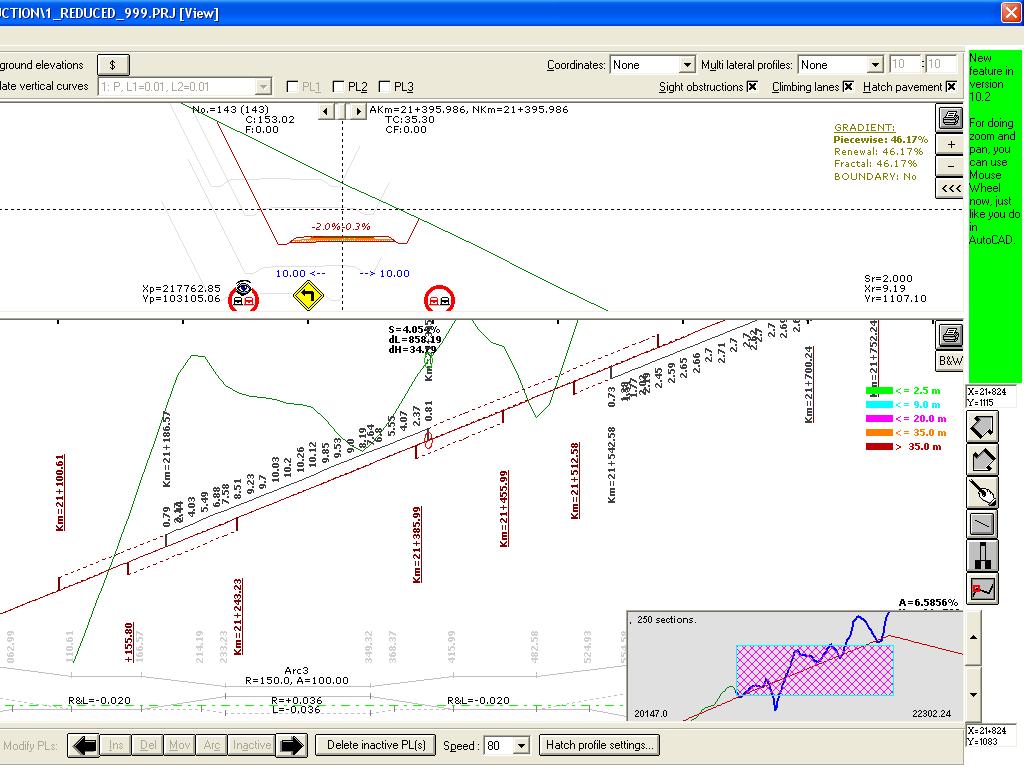Click orange <= 35.0 m legend swatch
Image resolution: width=1024 pixels, height=768 pixels.
[x=879, y=432]
